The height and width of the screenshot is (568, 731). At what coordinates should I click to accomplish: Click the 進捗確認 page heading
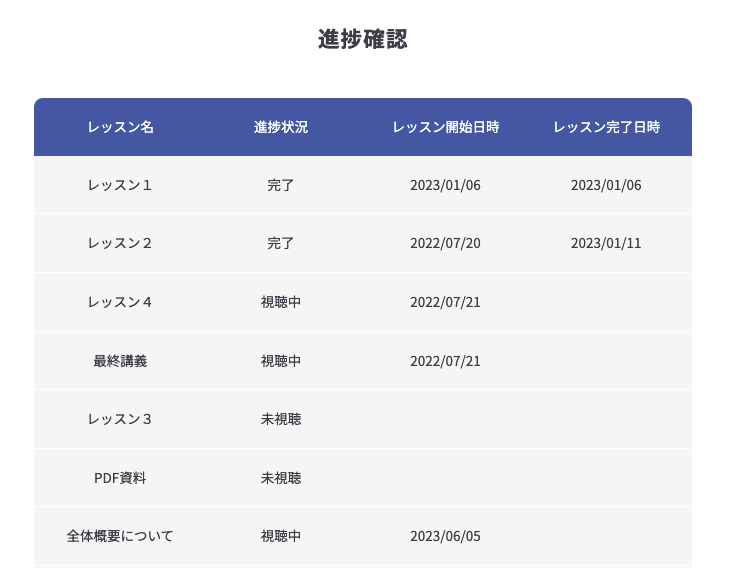pyautogui.click(x=363, y=39)
